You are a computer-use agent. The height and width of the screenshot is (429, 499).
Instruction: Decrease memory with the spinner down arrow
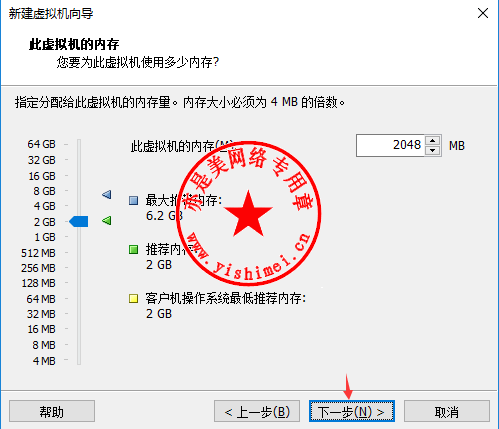pyautogui.click(x=433, y=151)
